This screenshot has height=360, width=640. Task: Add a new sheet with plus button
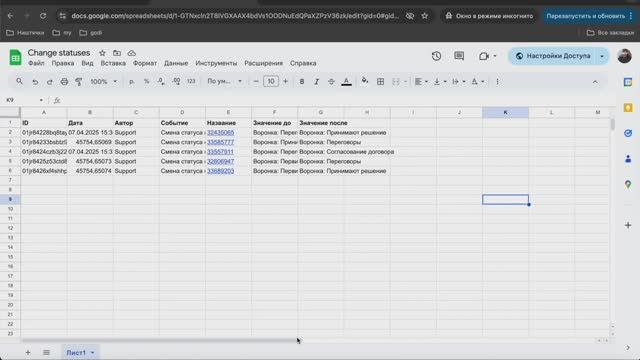[28, 352]
